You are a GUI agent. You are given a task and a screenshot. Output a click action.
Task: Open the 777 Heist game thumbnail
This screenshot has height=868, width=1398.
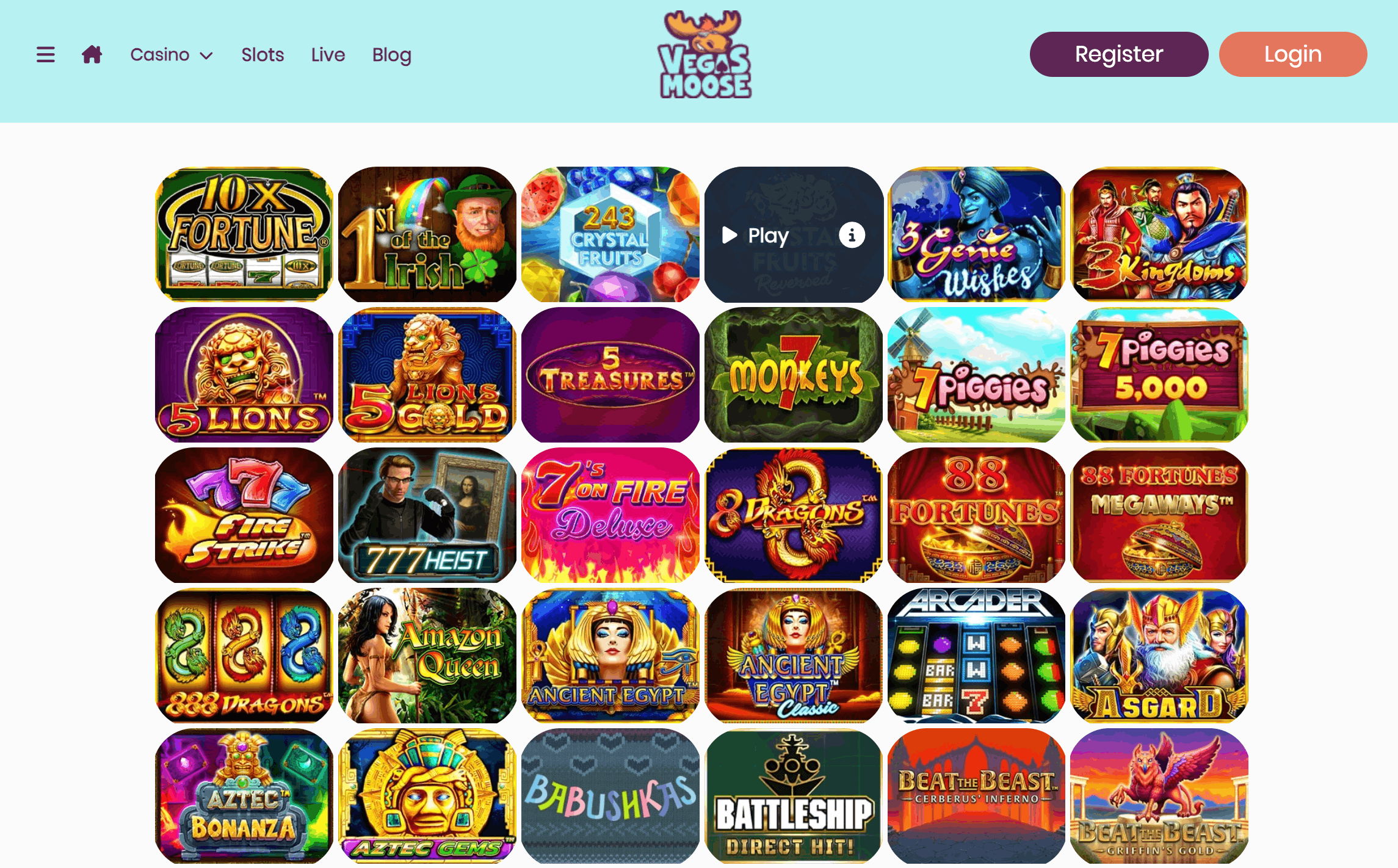coord(427,515)
